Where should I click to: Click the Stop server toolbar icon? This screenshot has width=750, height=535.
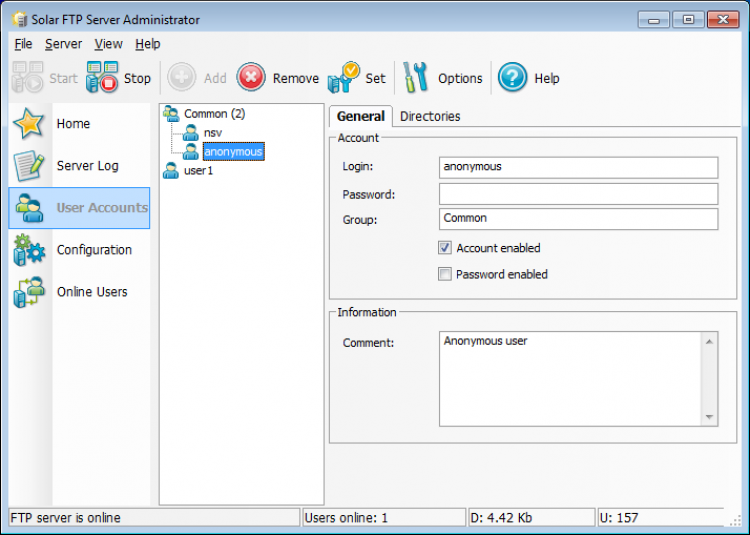(x=102, y=76)
